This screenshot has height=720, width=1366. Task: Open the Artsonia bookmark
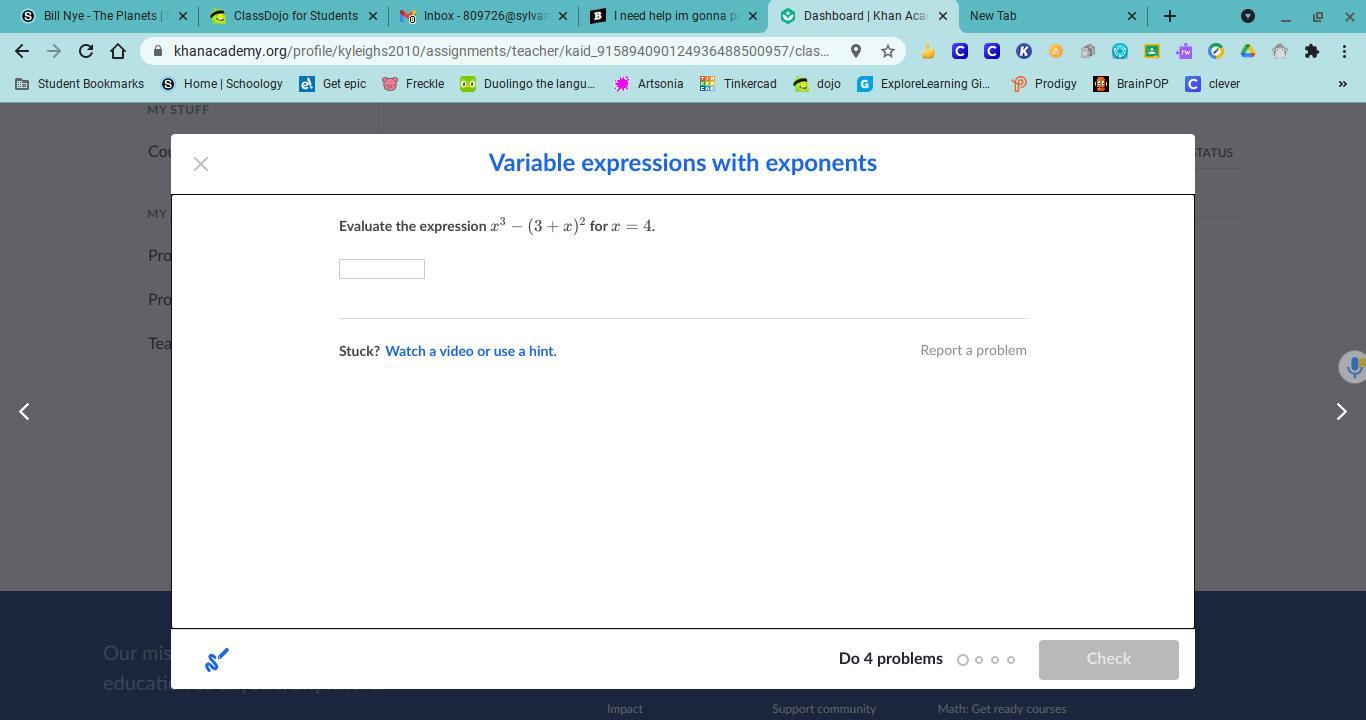coord(649,84)
